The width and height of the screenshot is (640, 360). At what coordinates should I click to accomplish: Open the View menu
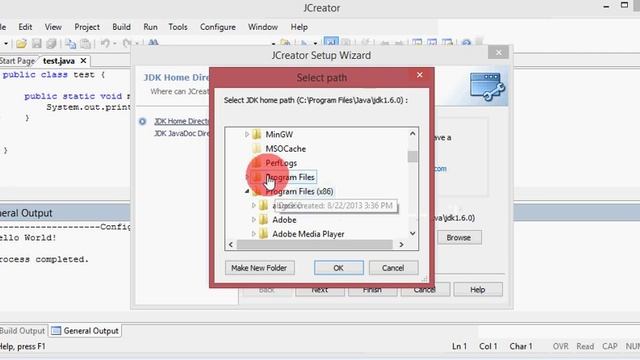point(53,27)
